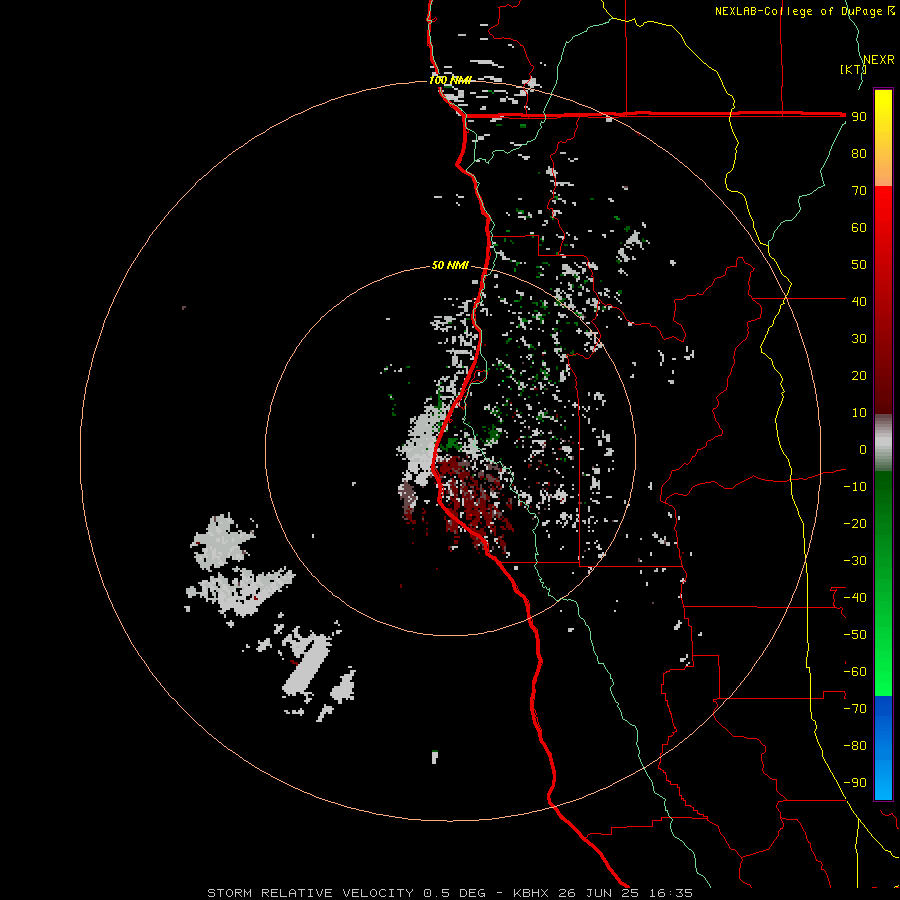Select the 30 value on the velocity scale
The width and height of the screenshot is (900, 900).
(859, 339)
